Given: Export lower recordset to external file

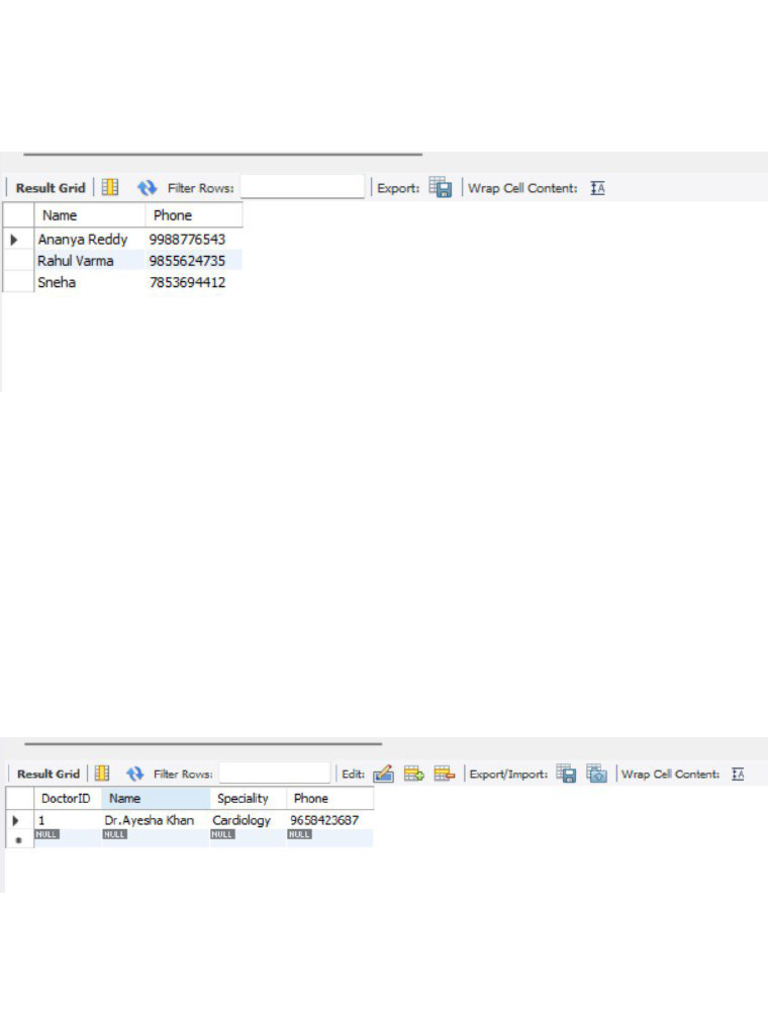Looking at the screenshot, I should click(566, 774).
